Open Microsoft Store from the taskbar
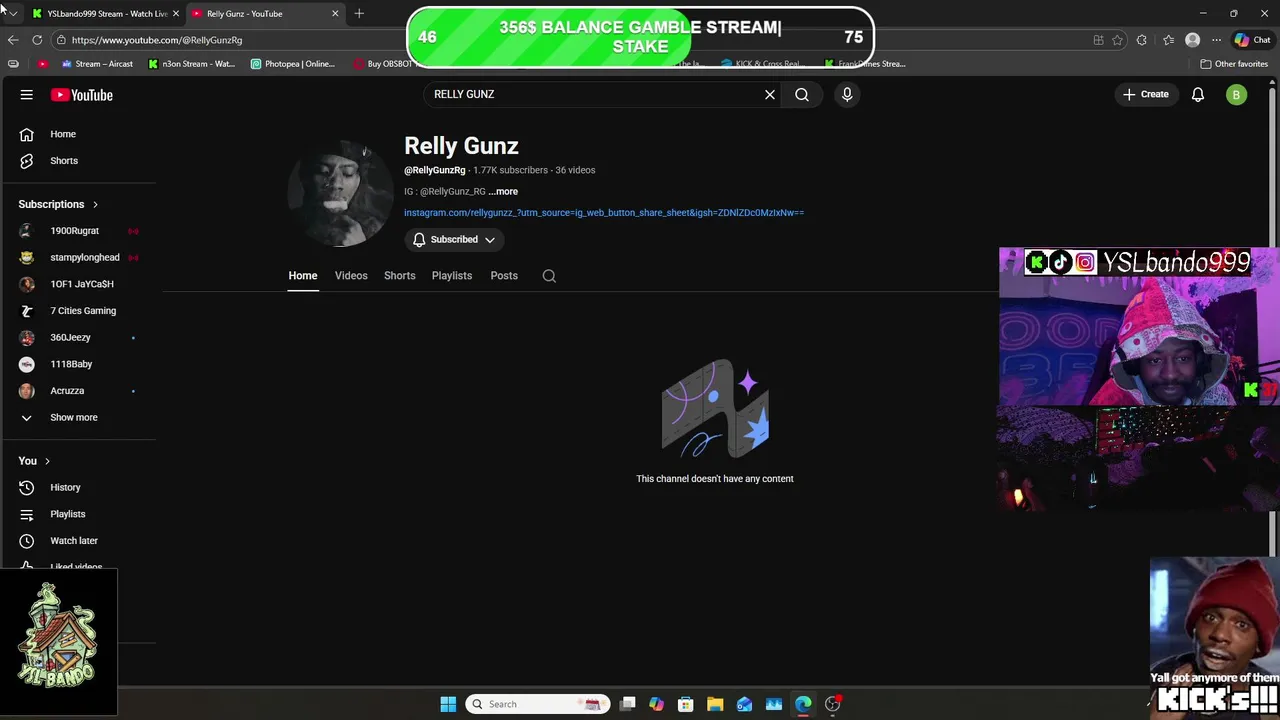 coord(686,704)
